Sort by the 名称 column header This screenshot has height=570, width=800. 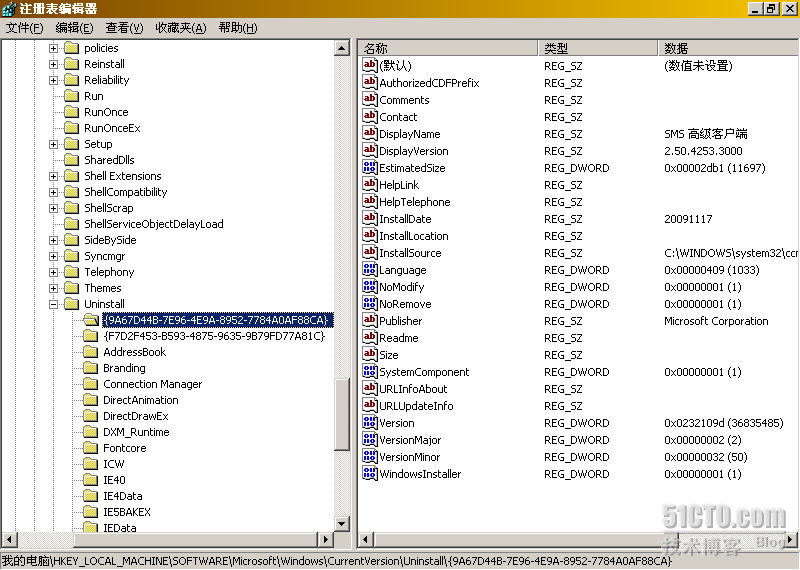pyautogui.click(x=448, y=48)
